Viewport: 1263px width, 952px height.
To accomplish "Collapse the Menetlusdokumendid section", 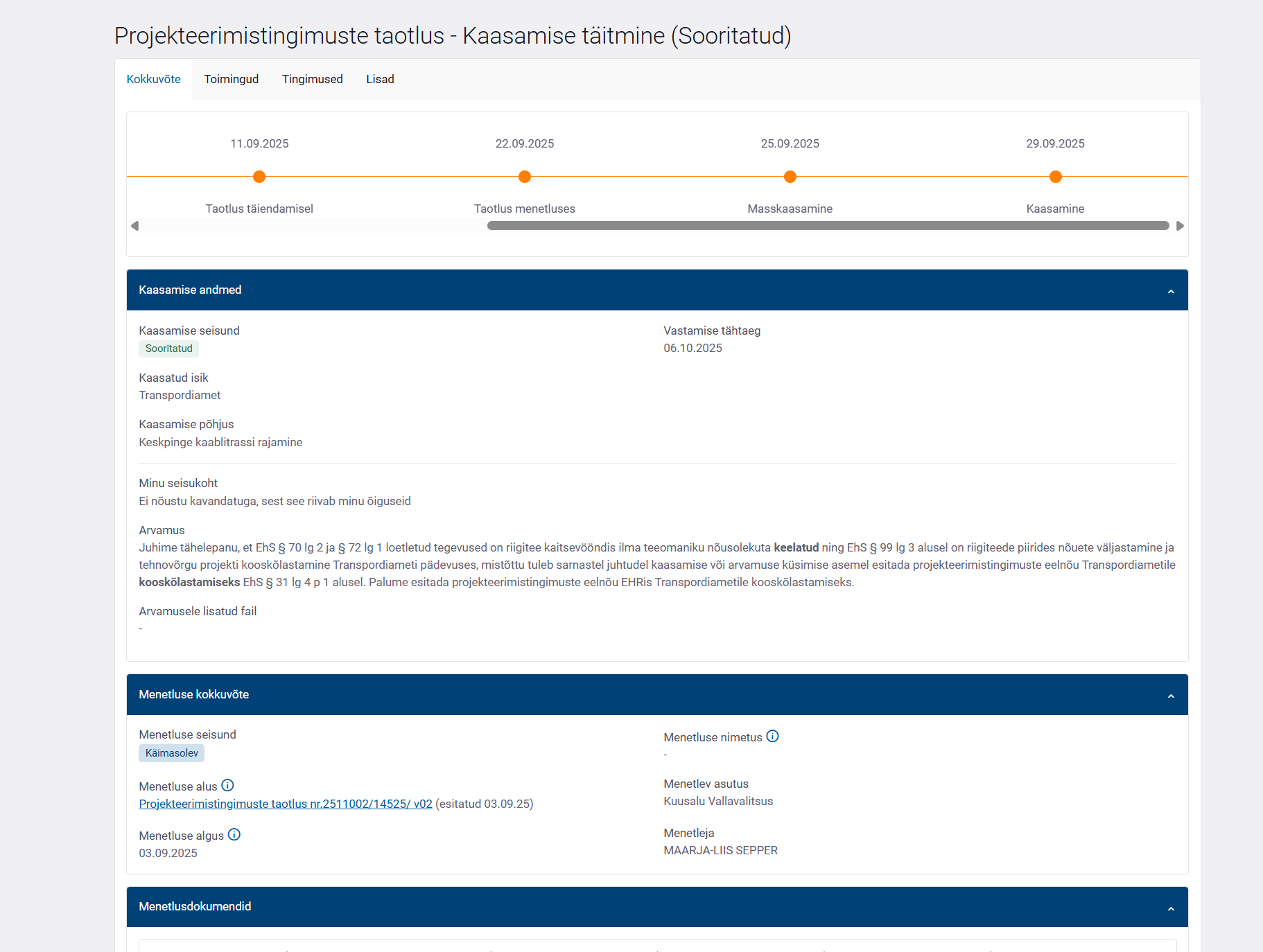I will 1170,908.
